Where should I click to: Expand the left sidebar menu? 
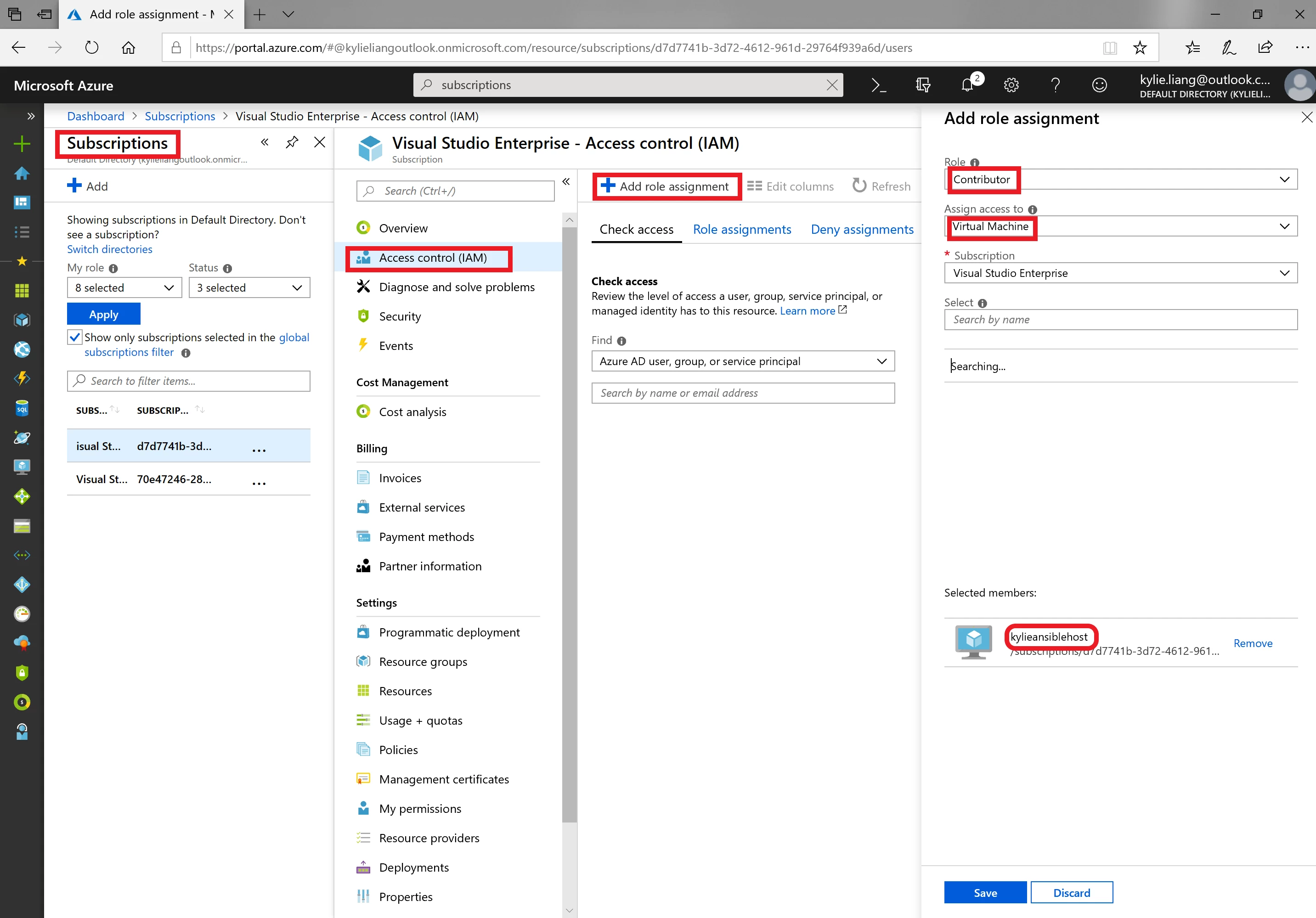click(x=31, y=116)
